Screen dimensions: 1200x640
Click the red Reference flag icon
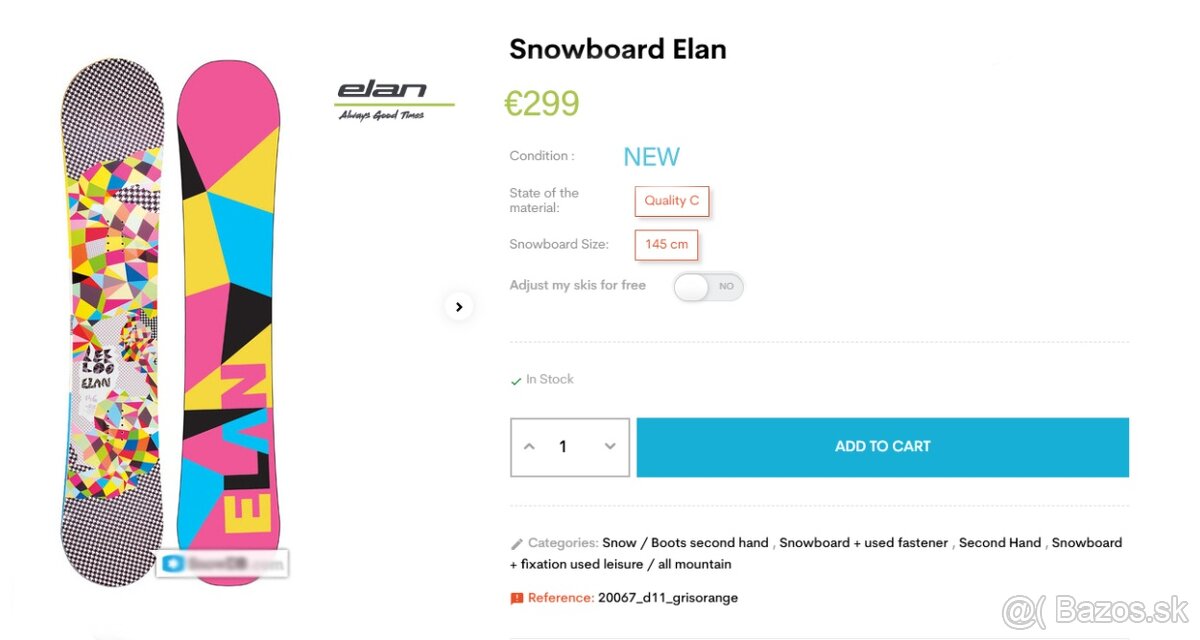pos(515,597)
